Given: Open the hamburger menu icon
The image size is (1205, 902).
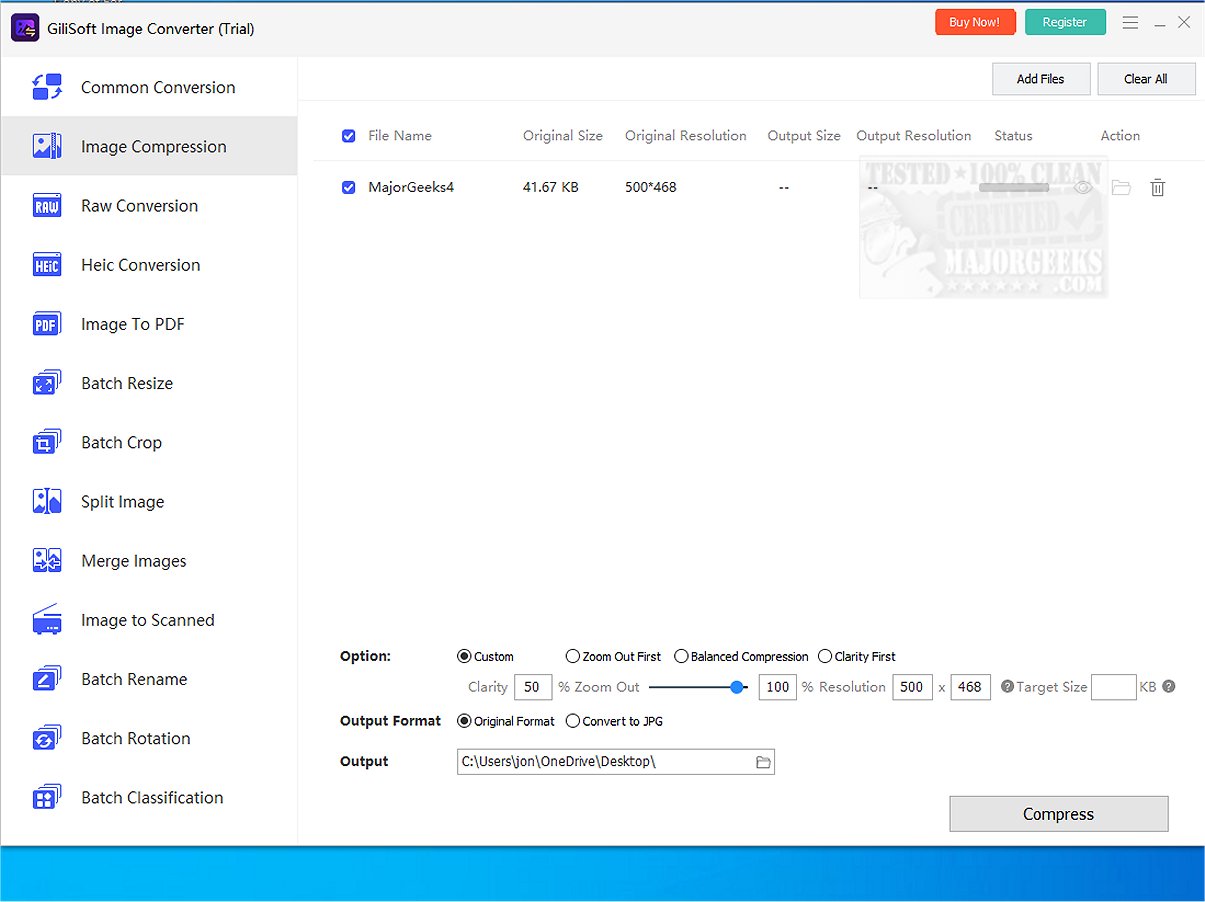Looking at the screenshot, I should [x=1130, y=22].
